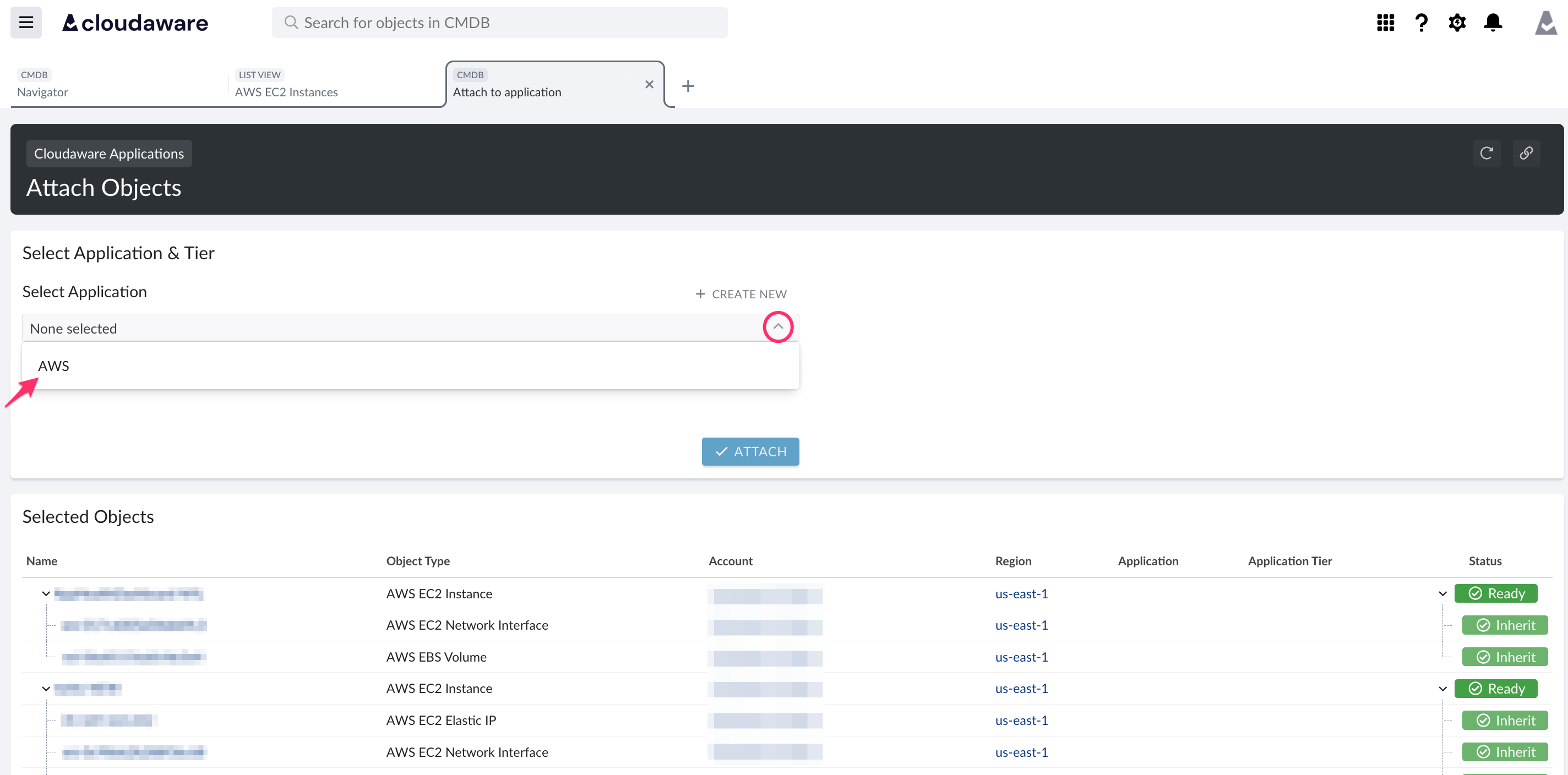Click the ATTACH button

750,451
